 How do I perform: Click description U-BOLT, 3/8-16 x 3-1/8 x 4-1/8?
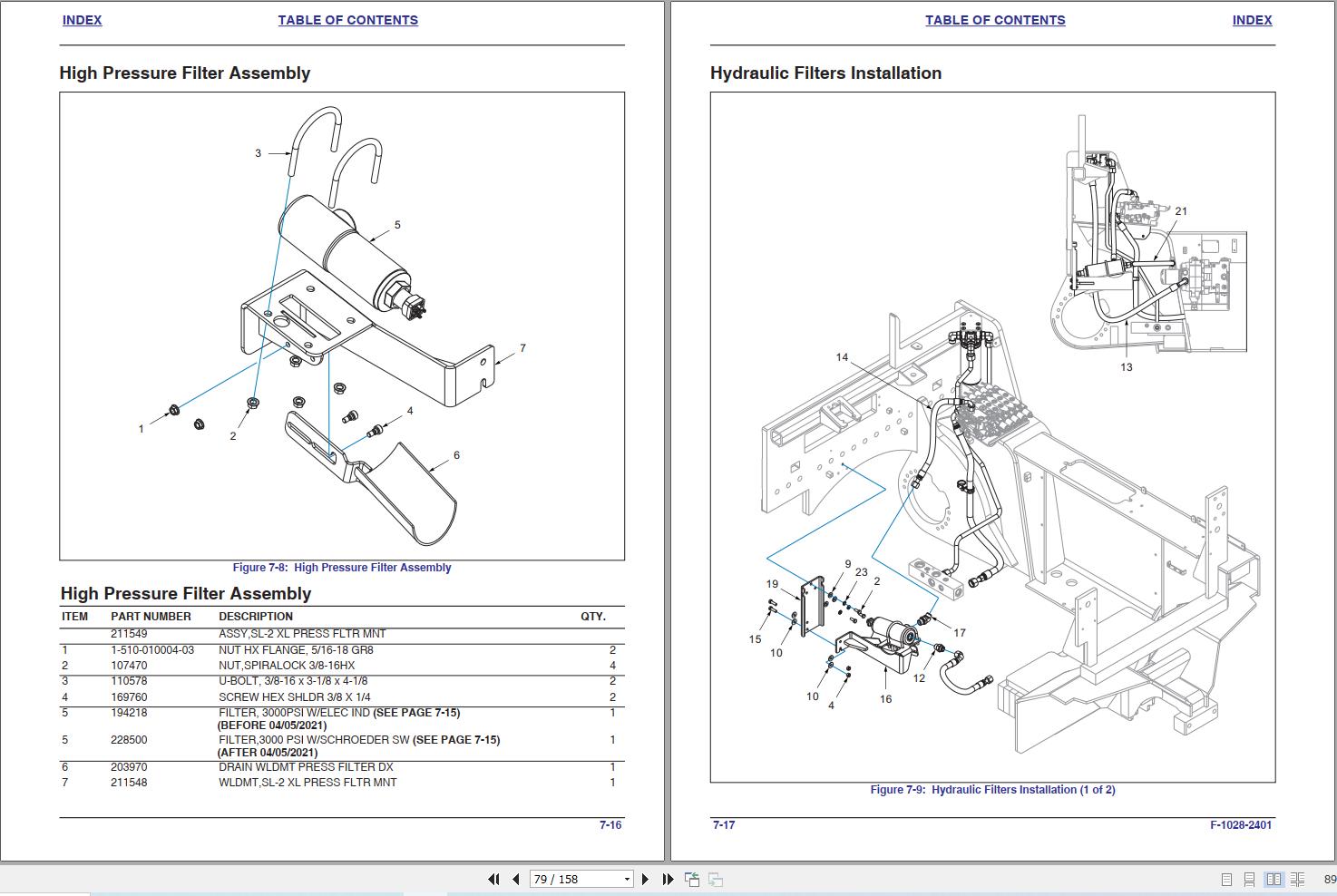[293, 681]
